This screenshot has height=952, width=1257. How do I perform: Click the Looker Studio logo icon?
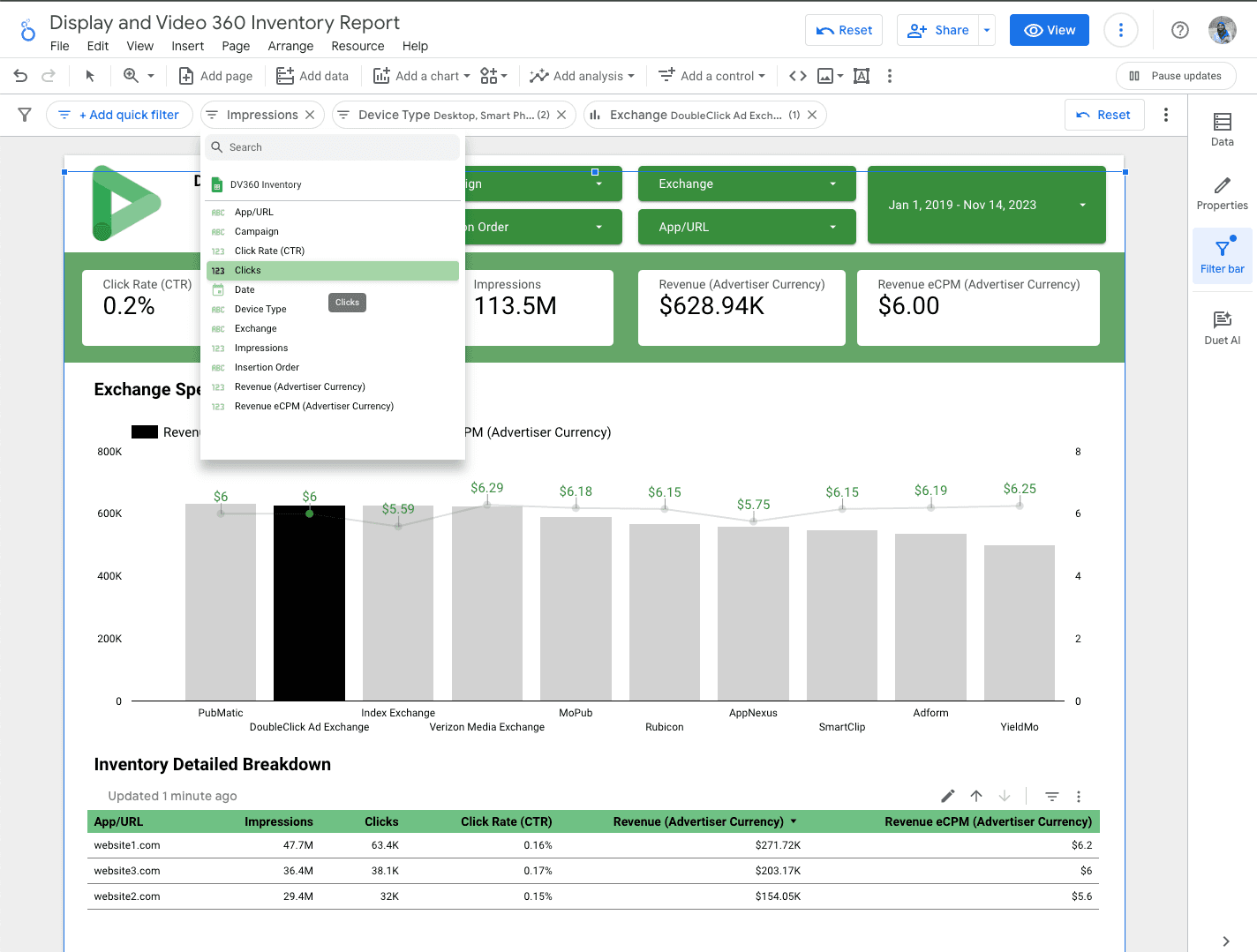coord(27,30)
